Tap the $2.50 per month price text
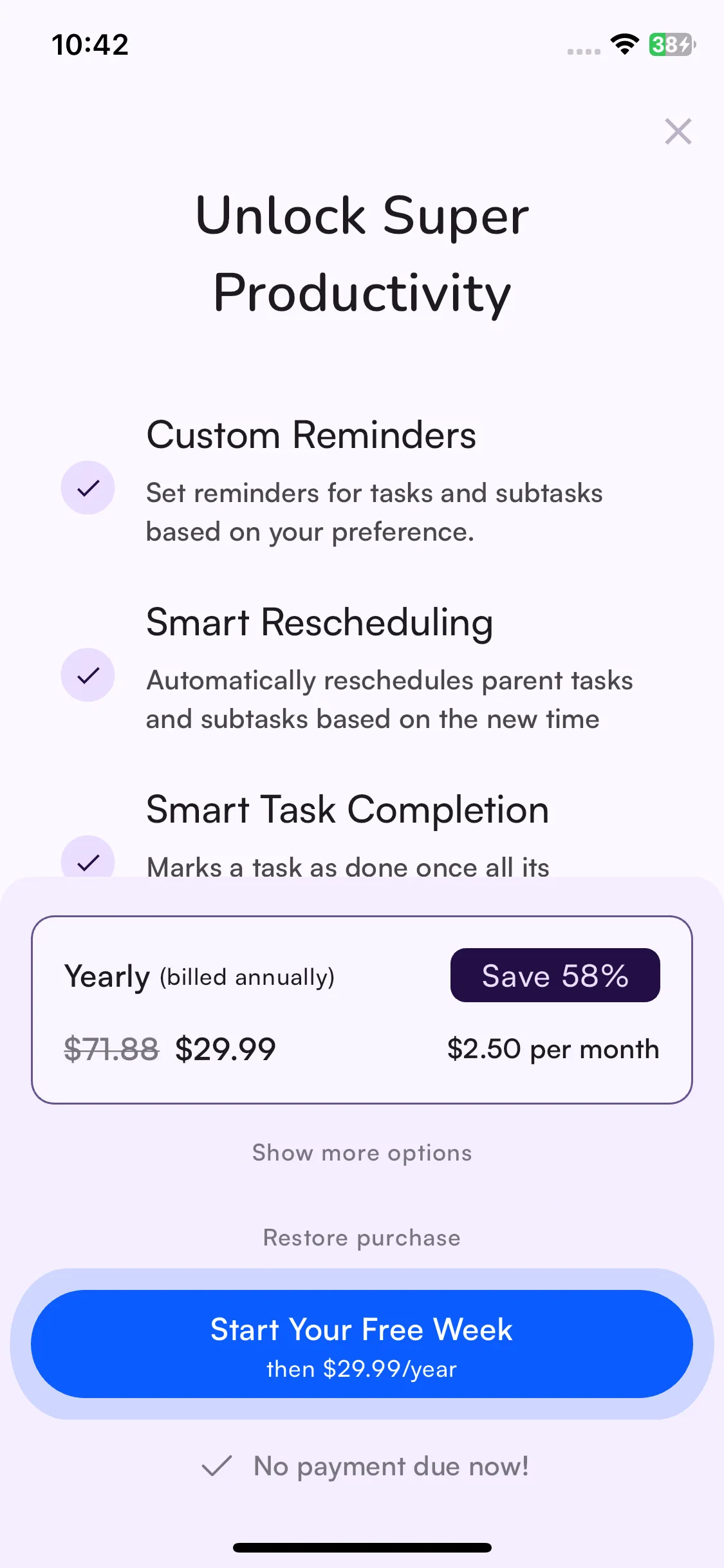This screenshot has width=724, height=1568. click(x=553, y=1049)
